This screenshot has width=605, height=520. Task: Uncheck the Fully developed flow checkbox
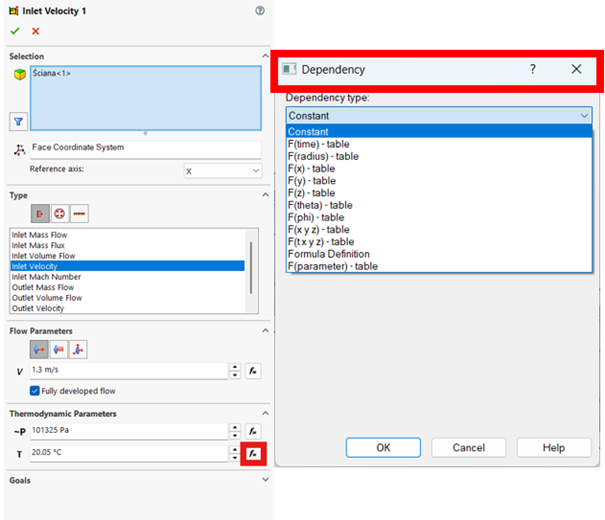point(35,391)
